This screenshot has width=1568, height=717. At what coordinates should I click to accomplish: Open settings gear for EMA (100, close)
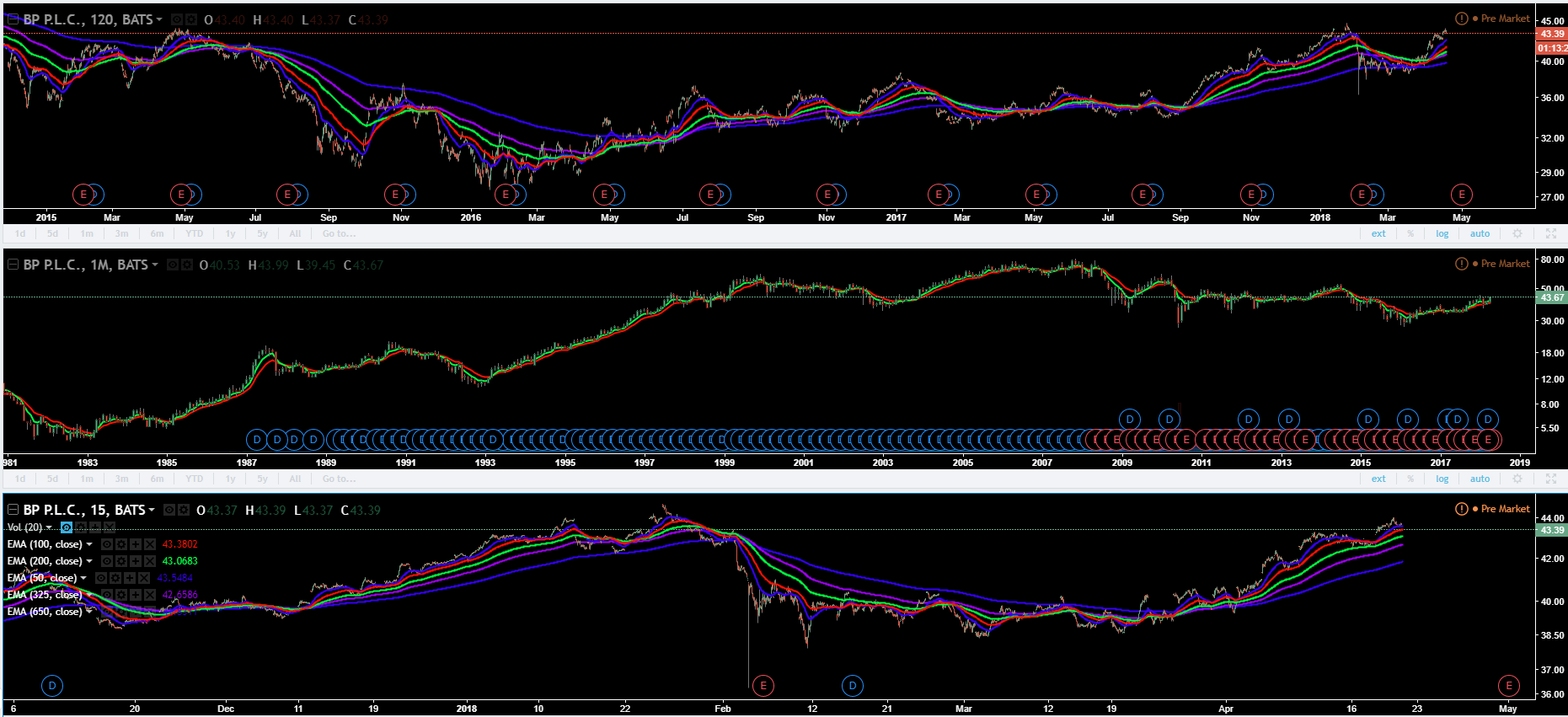pos(121,544)
